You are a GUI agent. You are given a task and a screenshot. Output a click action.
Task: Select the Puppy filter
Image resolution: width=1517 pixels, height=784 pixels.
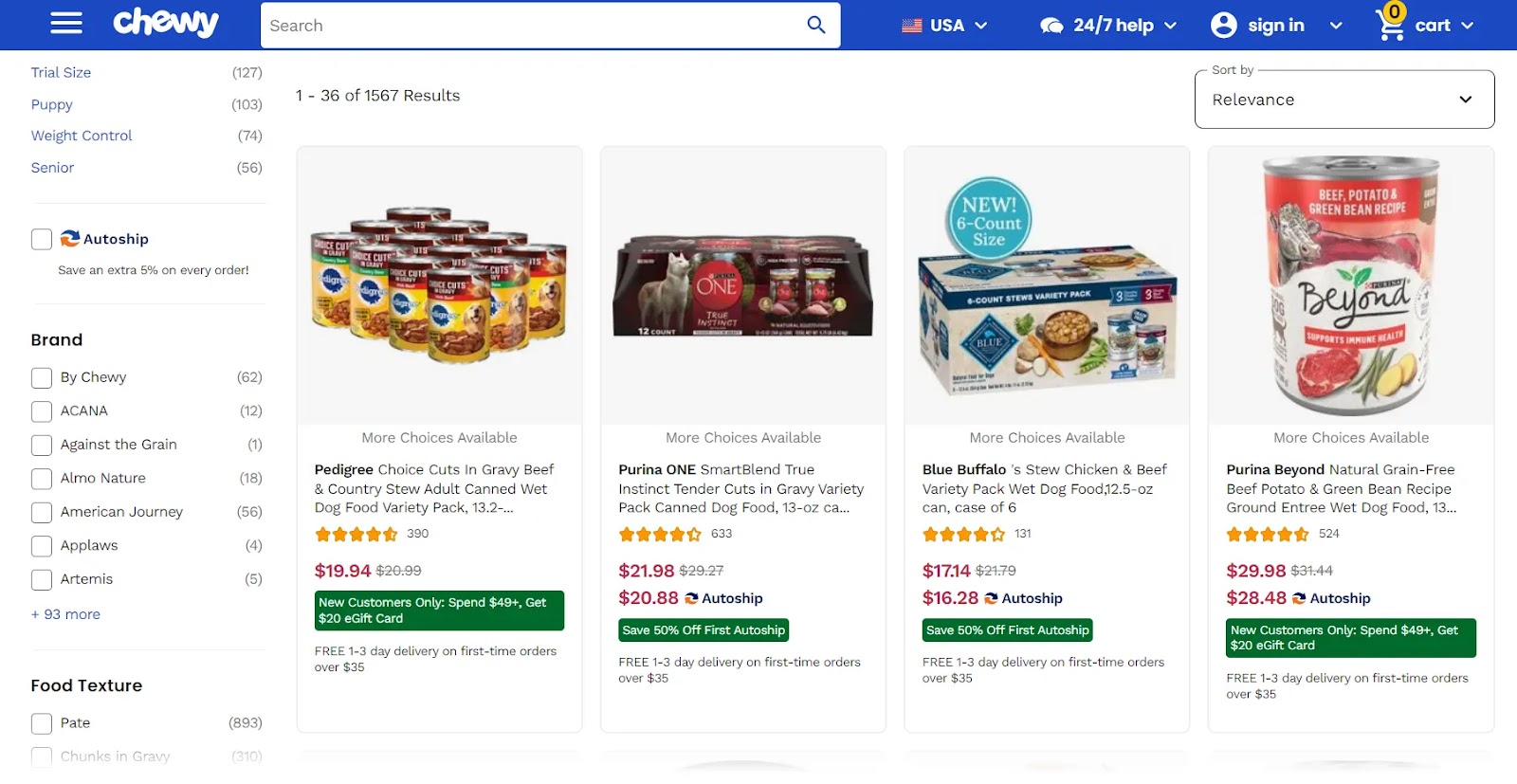pos(51,104)
